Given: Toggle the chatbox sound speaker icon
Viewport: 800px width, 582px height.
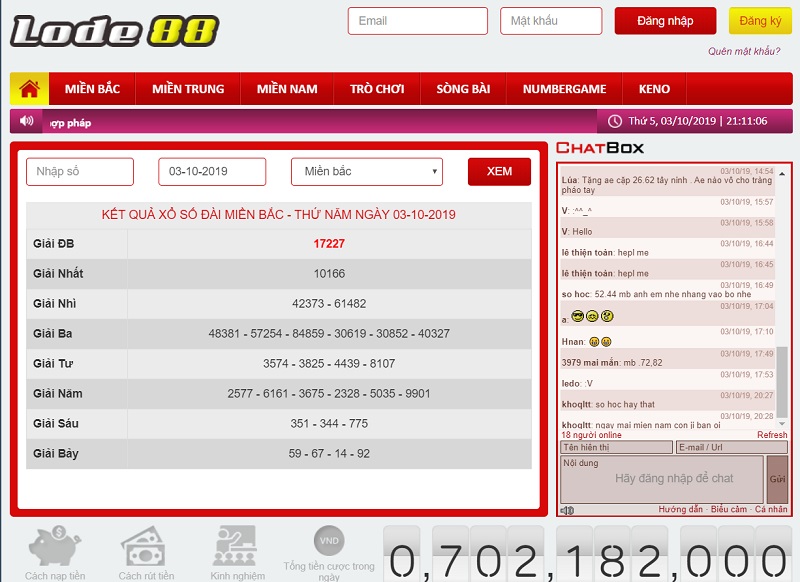Looking at the screenshot, I should [x=567, y=510].
